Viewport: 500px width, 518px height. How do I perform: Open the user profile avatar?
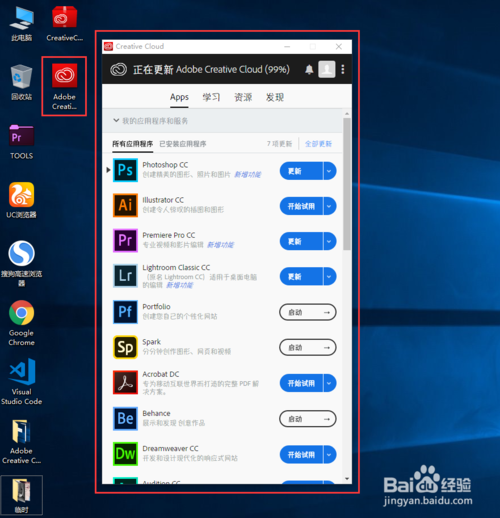[x=327, y=69]
